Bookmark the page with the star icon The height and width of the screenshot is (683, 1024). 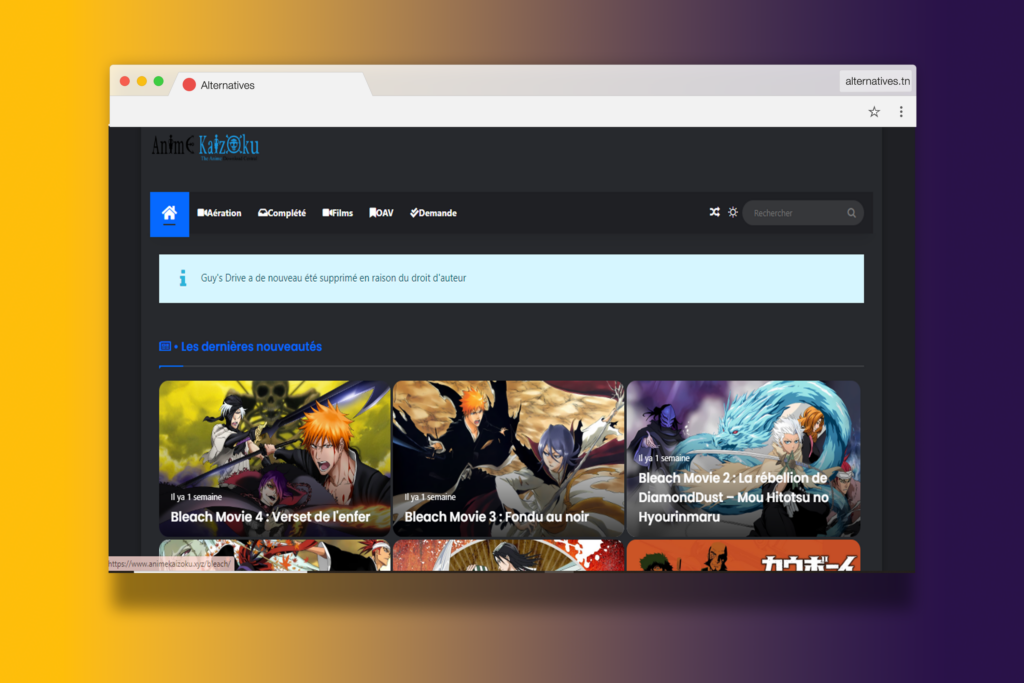tap(874, 112)
